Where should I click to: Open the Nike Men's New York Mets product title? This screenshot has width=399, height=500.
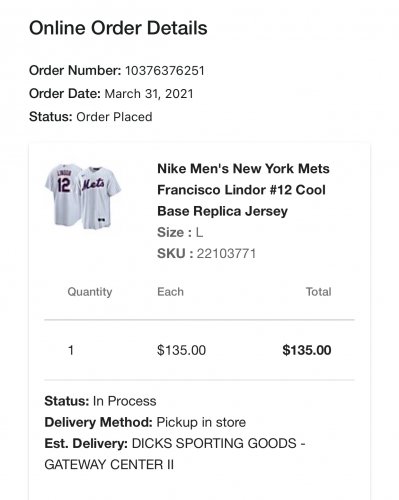(x=243, y=190)
